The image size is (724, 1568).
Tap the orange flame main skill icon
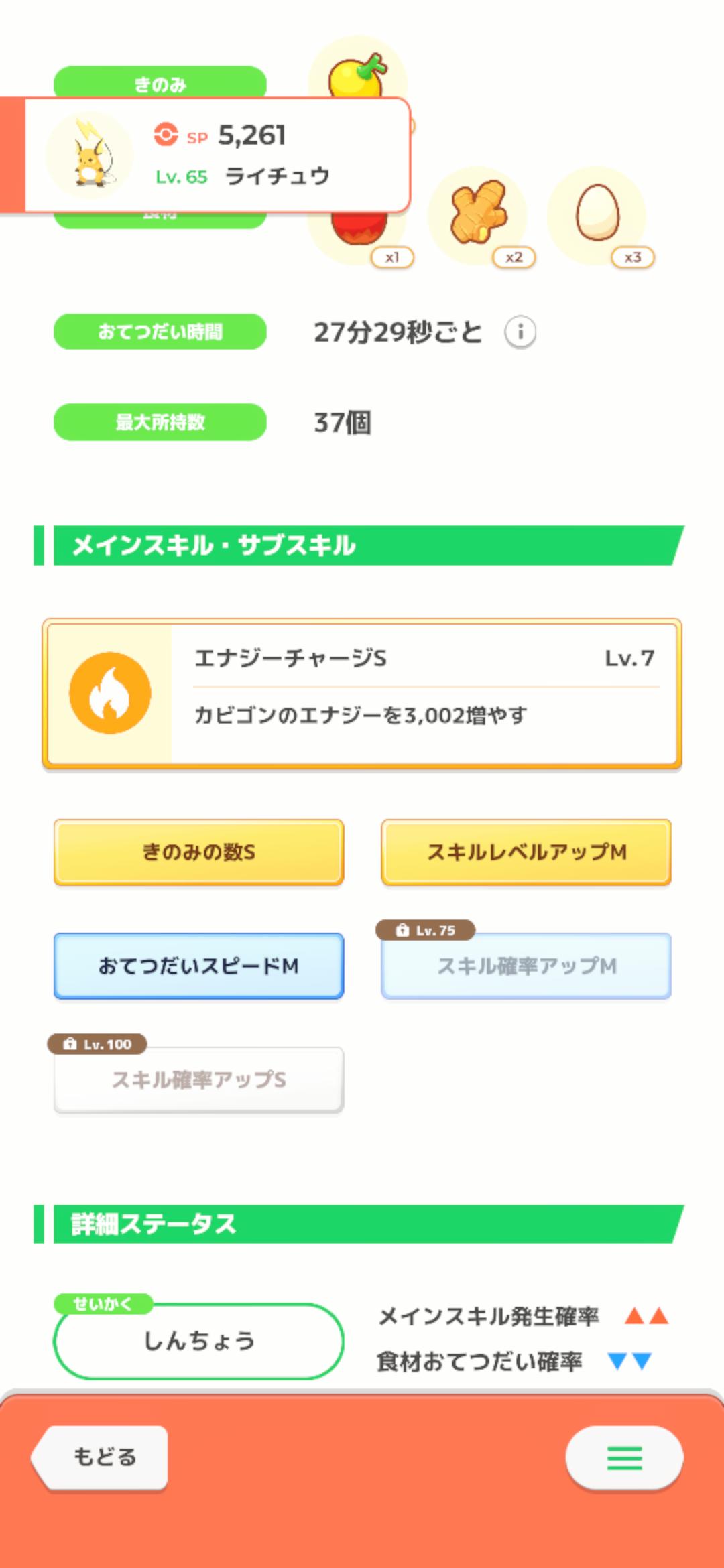[x=110, y=693]
